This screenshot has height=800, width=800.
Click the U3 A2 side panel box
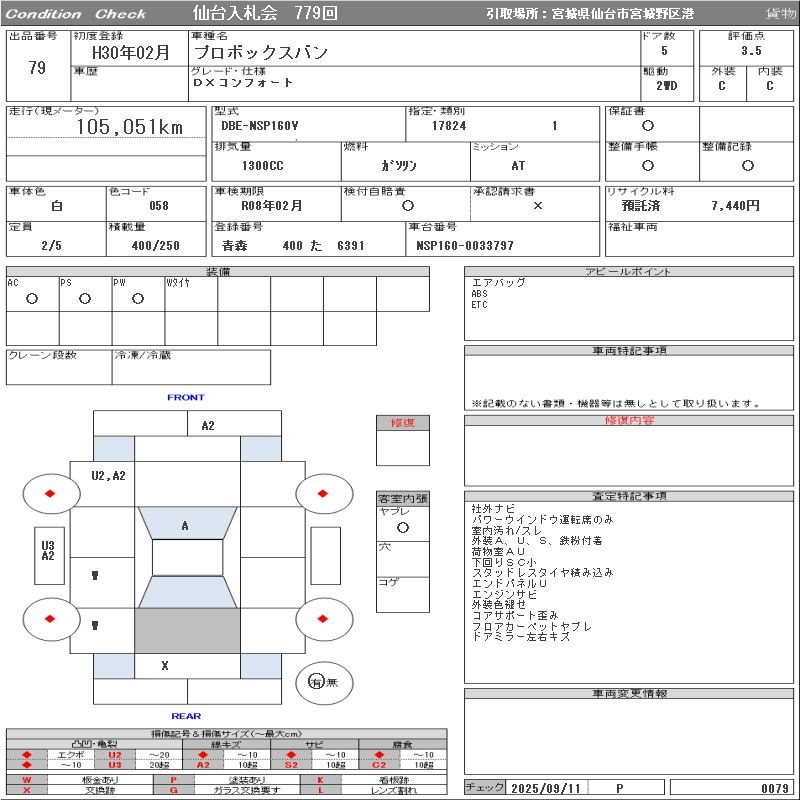pos(49,556)
